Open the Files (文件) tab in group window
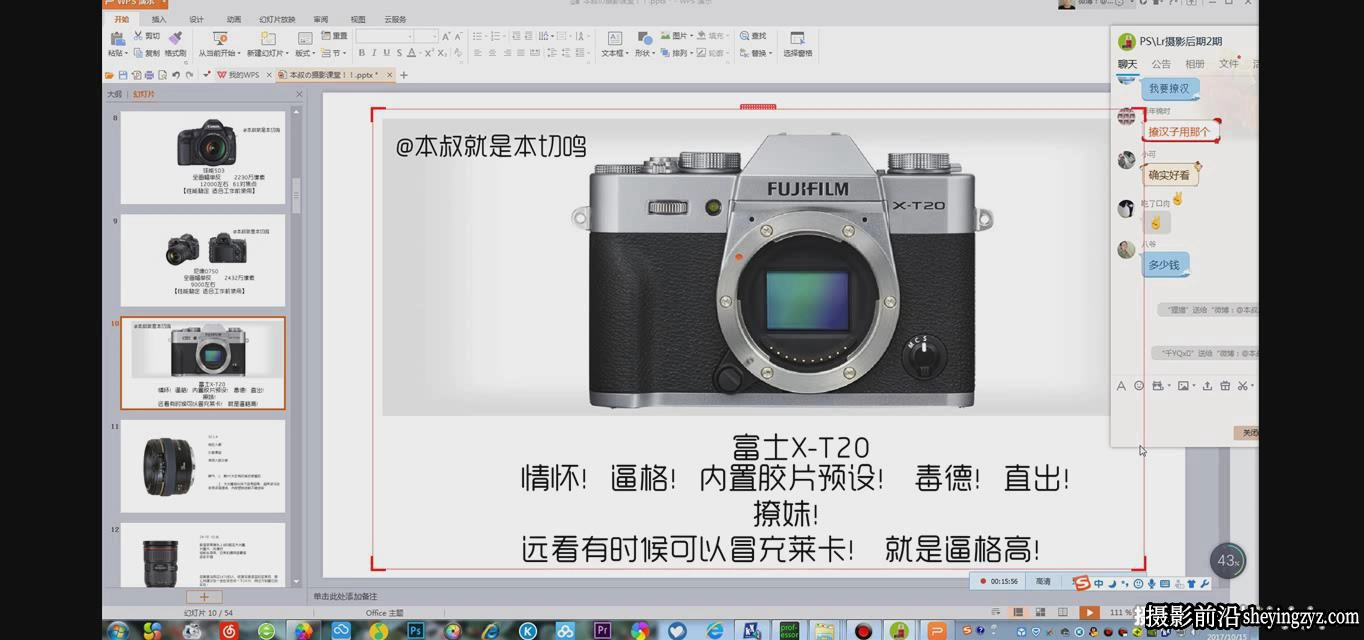This screenshot has width=1364, height=640. (x=1229, y=64)
